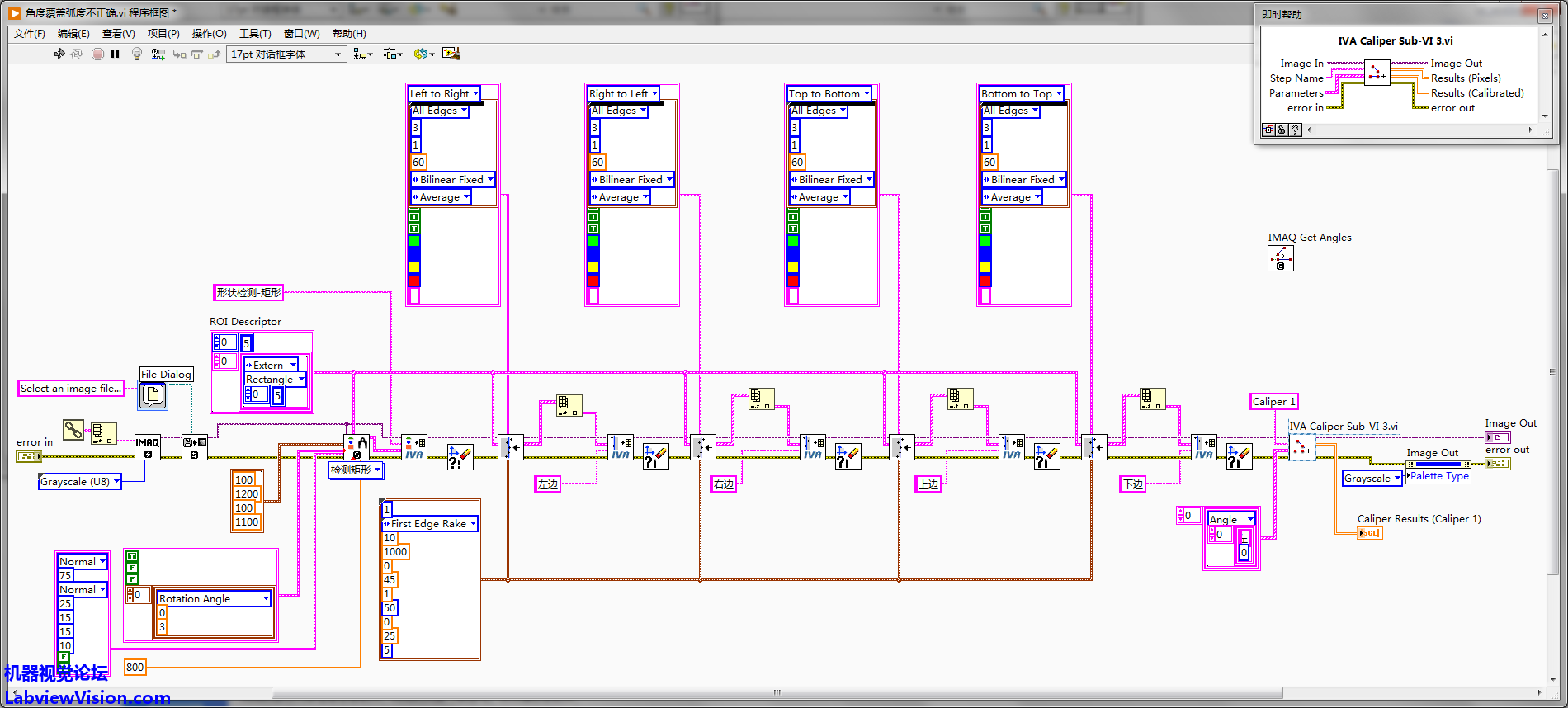Click the Run arrow in the toolbar
Viewport: 1568px width, 708px height.
click(x=59, y=54)
